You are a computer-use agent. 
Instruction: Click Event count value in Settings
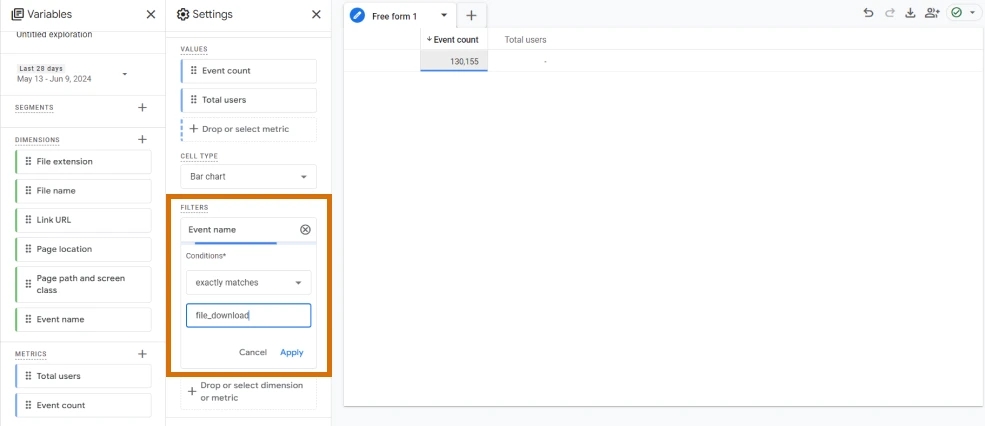point(248,70)
